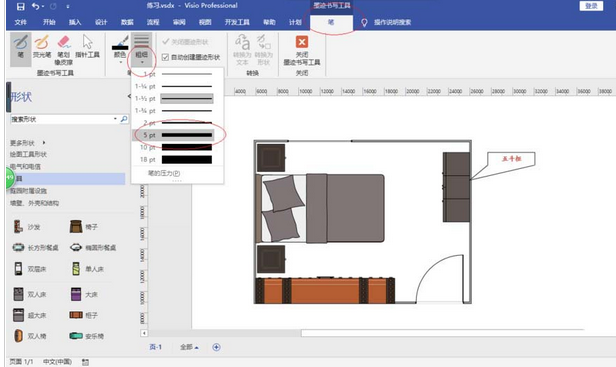The width and height of the screenshot is (616, 367).
Task: Open the 页-1 page tab
Action: click(x=155, y=347)
